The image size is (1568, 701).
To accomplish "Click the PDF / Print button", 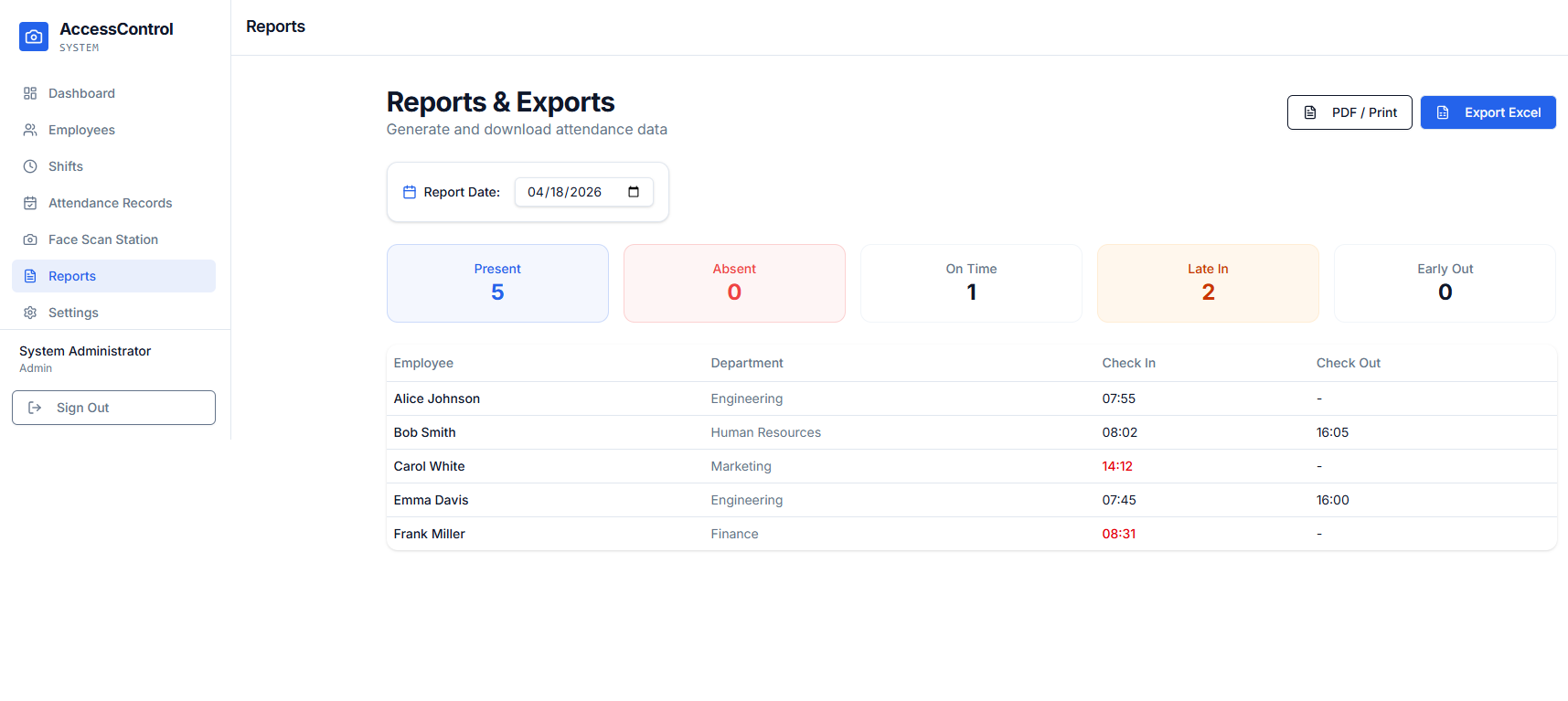I will [1349, 112].
